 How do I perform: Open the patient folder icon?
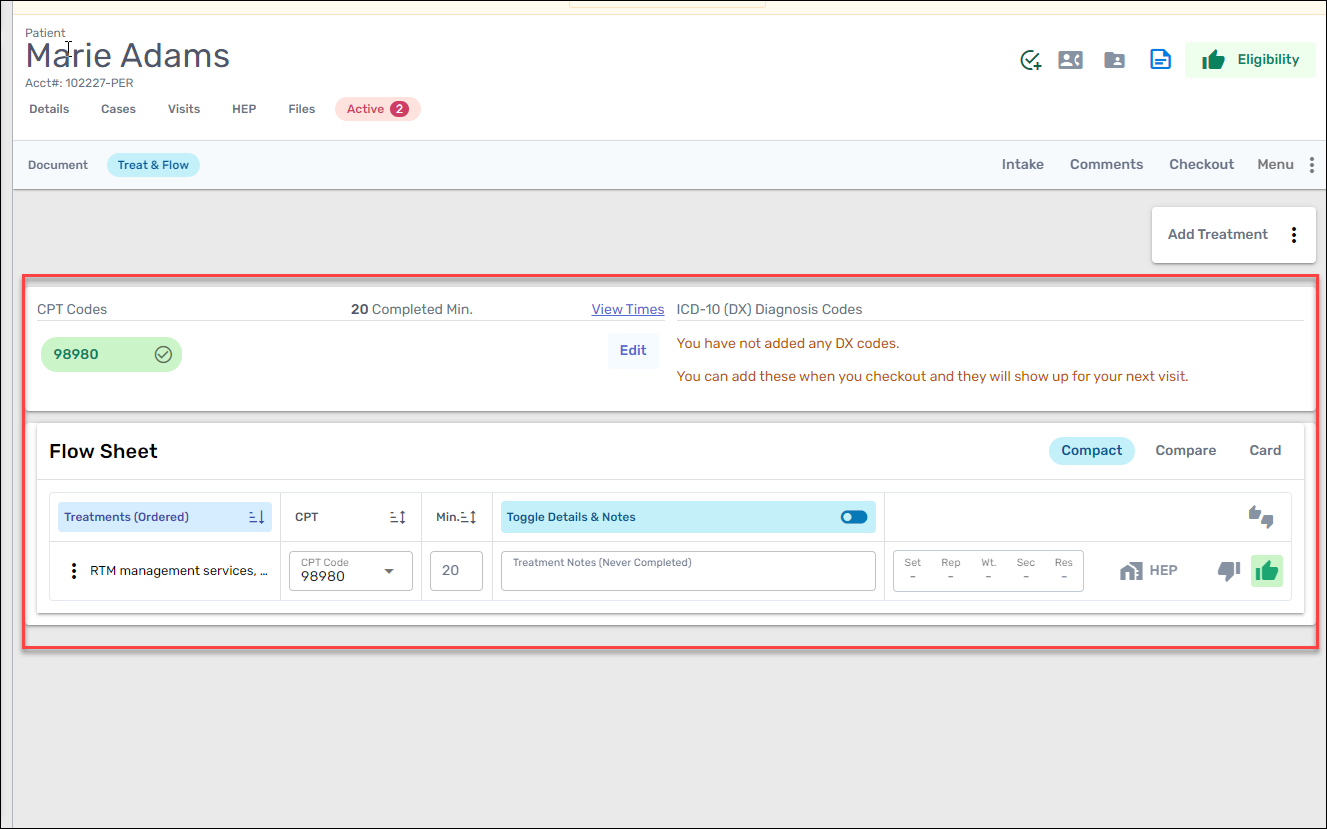coord(1114,60)
